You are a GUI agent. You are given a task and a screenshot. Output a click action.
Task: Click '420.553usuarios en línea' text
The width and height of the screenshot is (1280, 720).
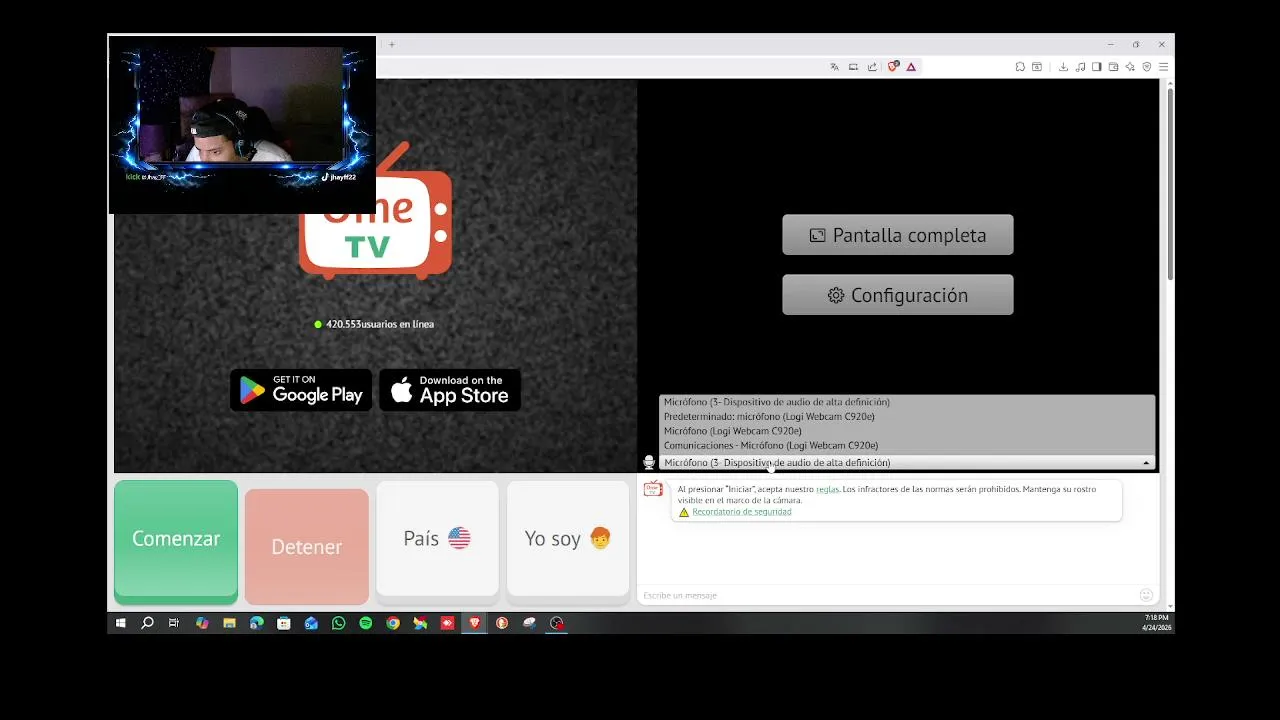pyautogui.click(x=380, y=324)
